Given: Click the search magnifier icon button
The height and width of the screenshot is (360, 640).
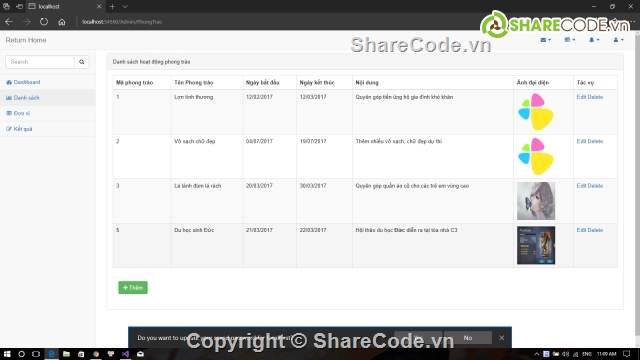Looking at the screenshot, I should (82, 62).
